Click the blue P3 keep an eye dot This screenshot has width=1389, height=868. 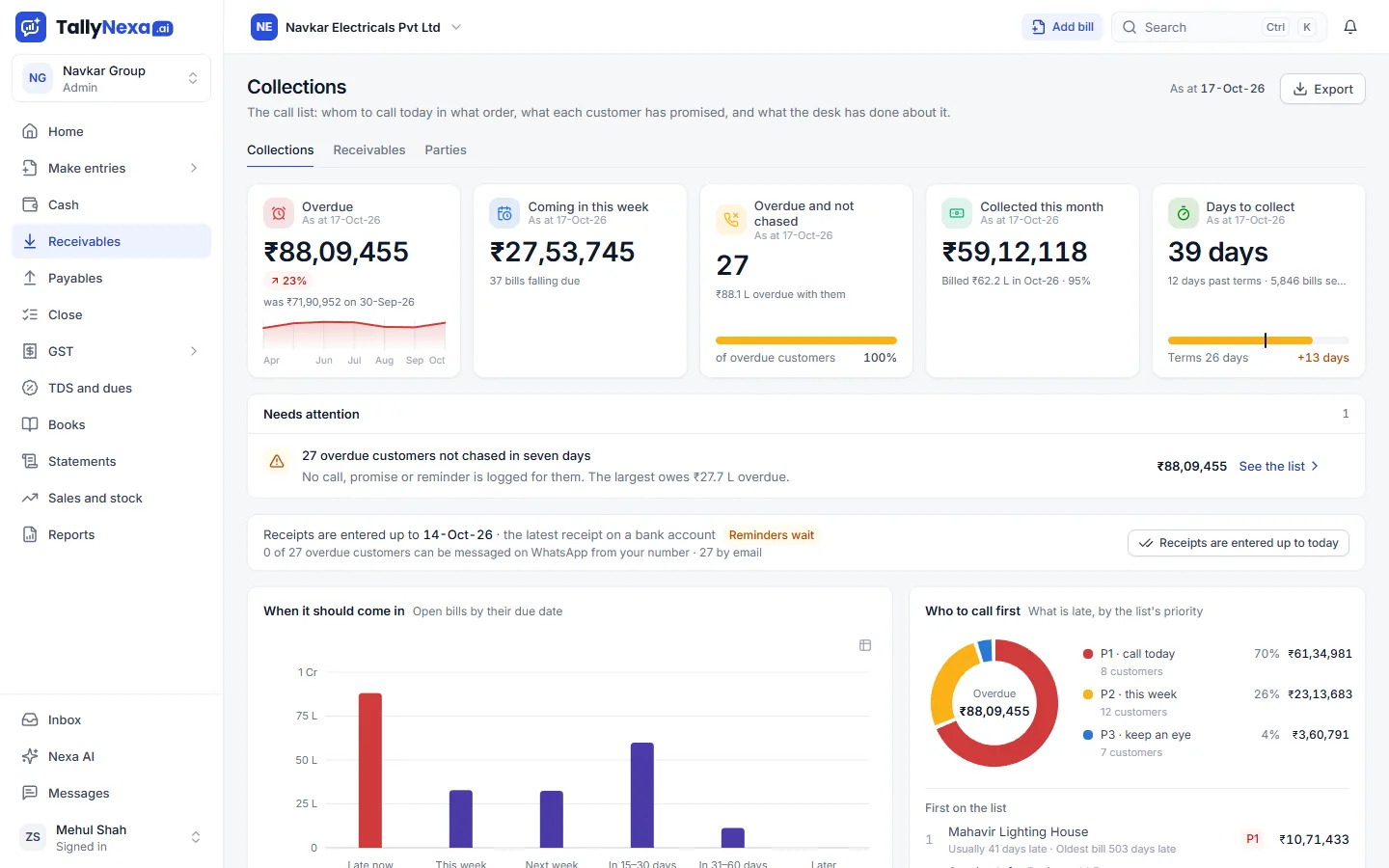[1088, 735]
